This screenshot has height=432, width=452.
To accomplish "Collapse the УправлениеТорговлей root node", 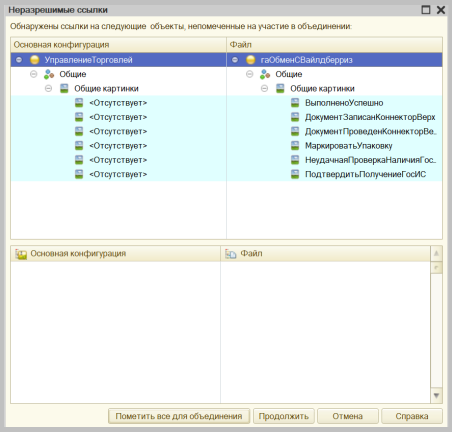I will (x=19, y=60).
